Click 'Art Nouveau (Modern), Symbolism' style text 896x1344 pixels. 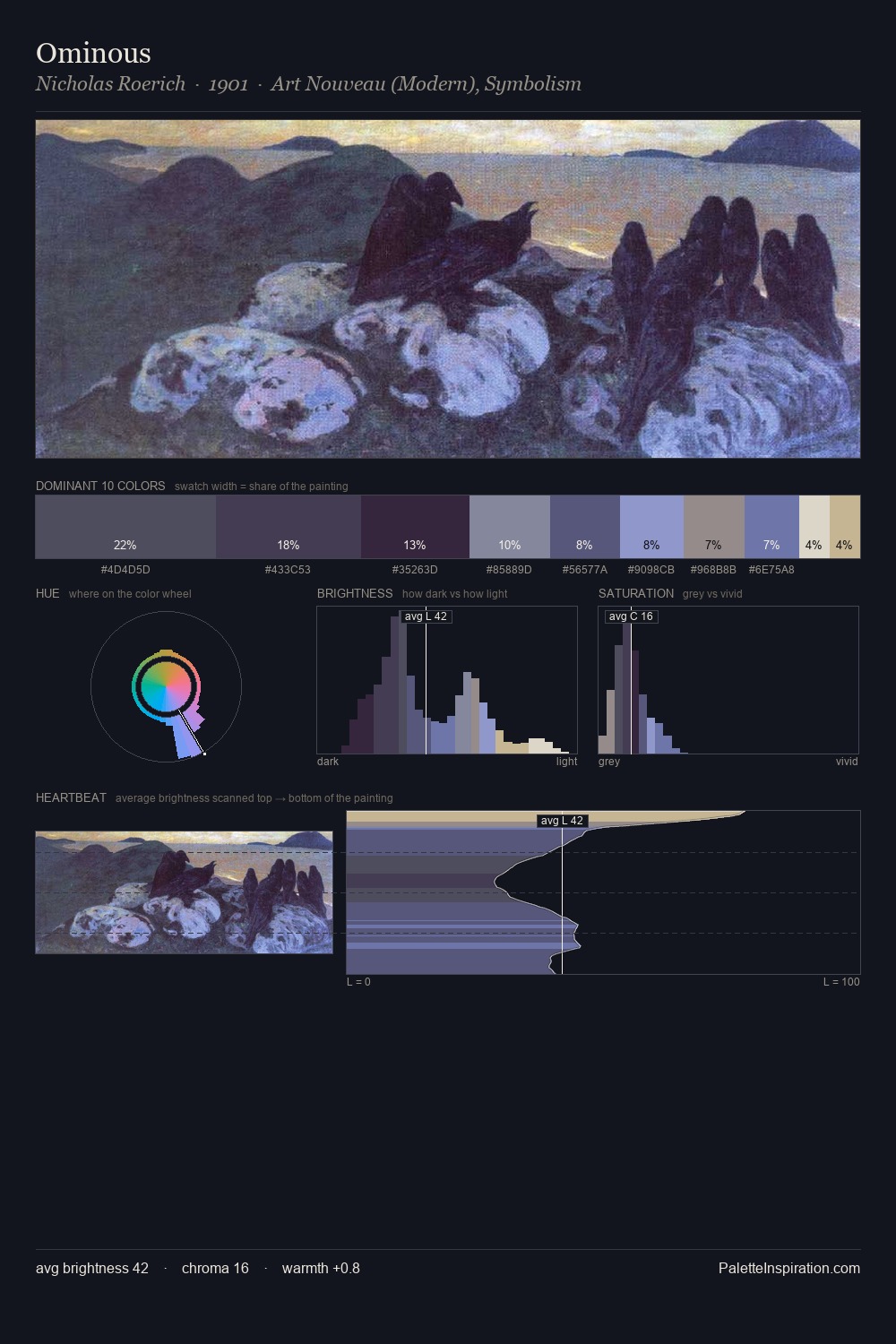tap(426, 84)
